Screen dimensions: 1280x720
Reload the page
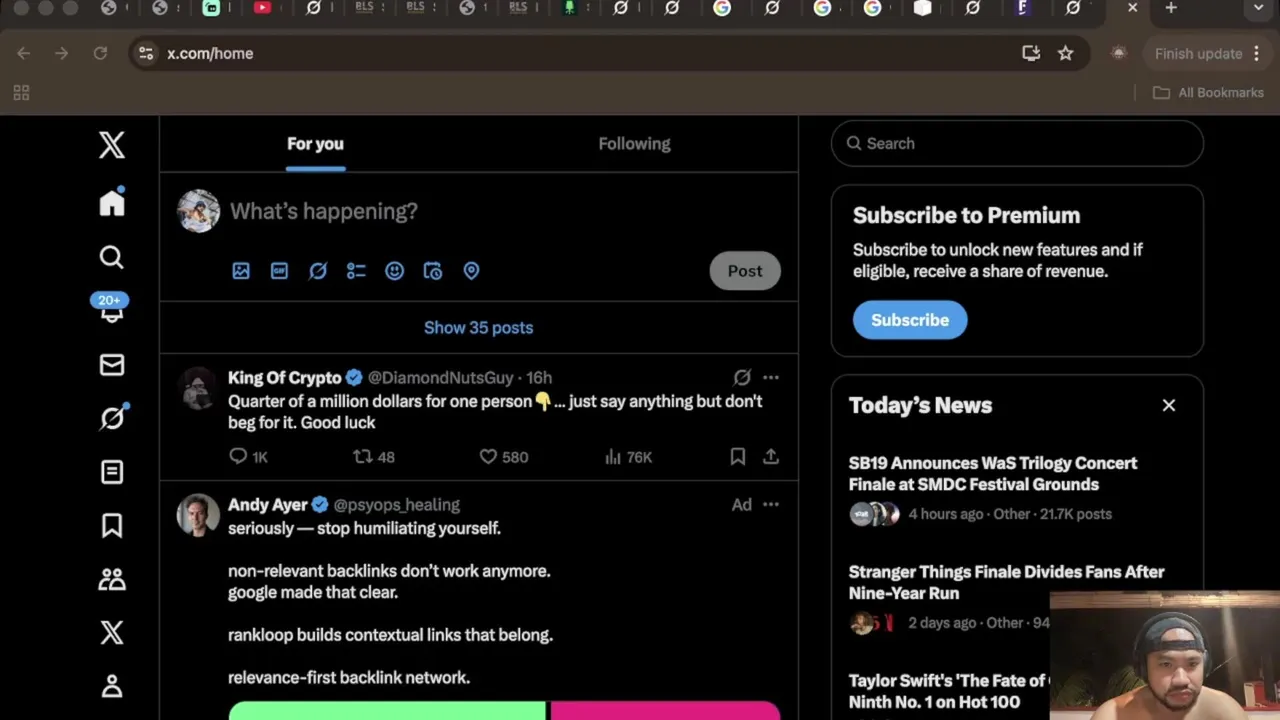click(x=100, y=53)
